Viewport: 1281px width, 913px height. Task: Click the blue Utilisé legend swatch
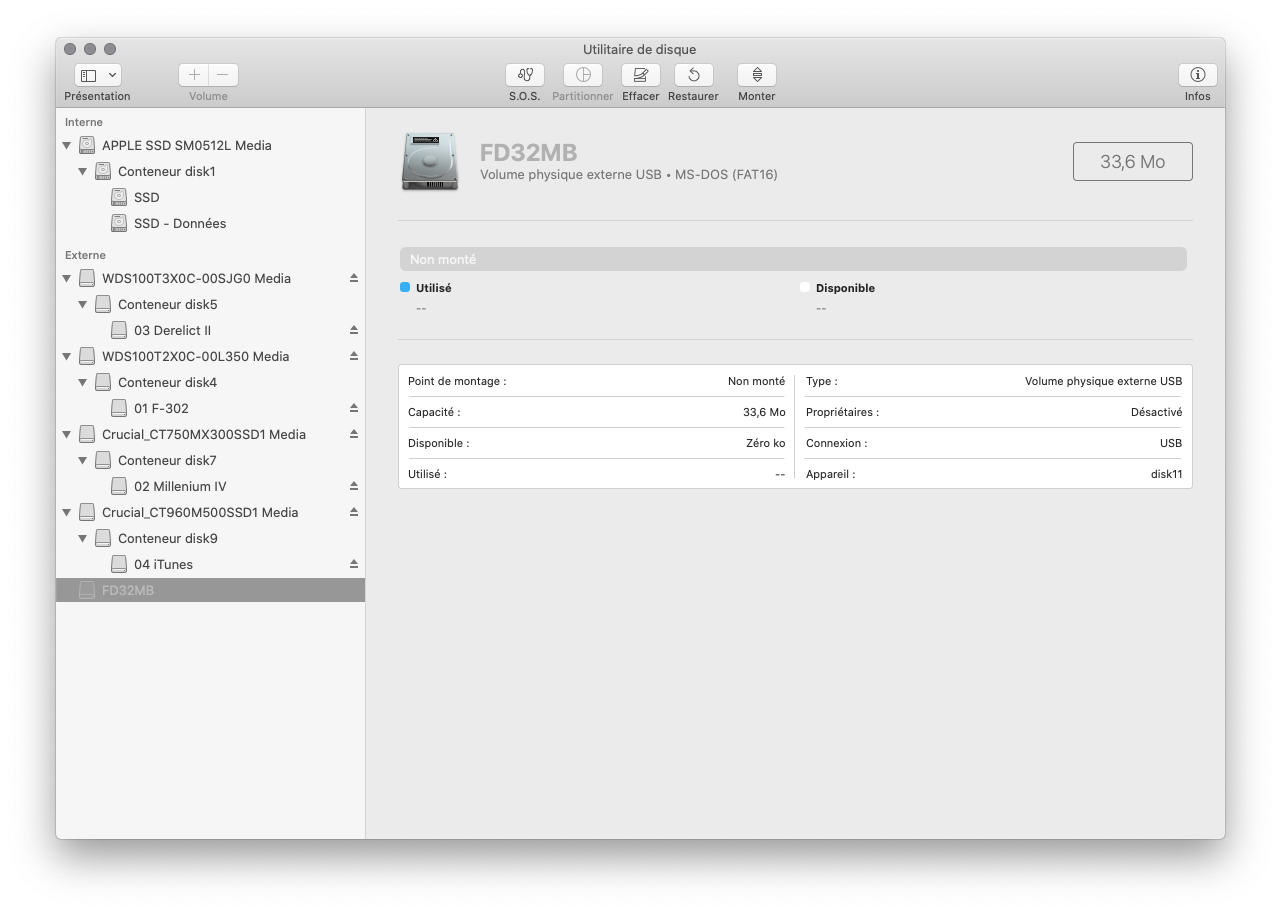click(405, 288)
